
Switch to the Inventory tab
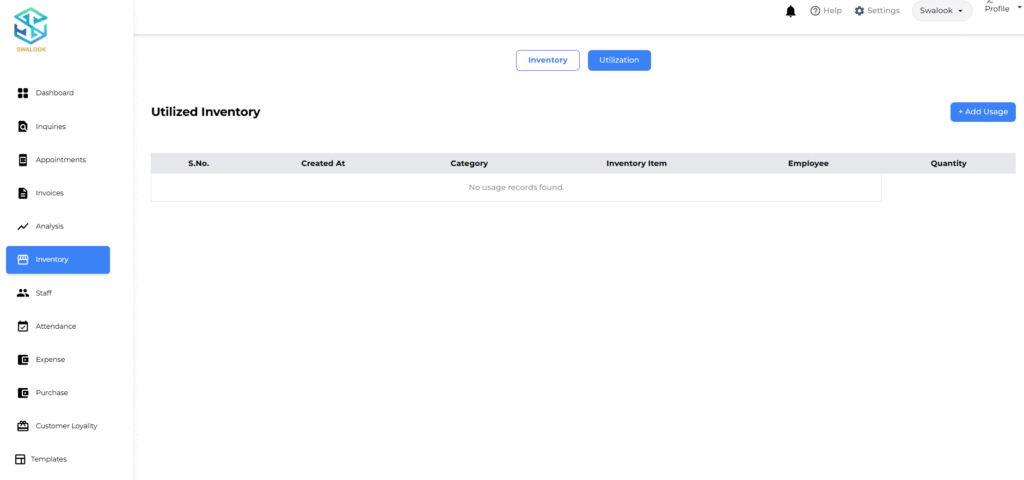point(548,60)
